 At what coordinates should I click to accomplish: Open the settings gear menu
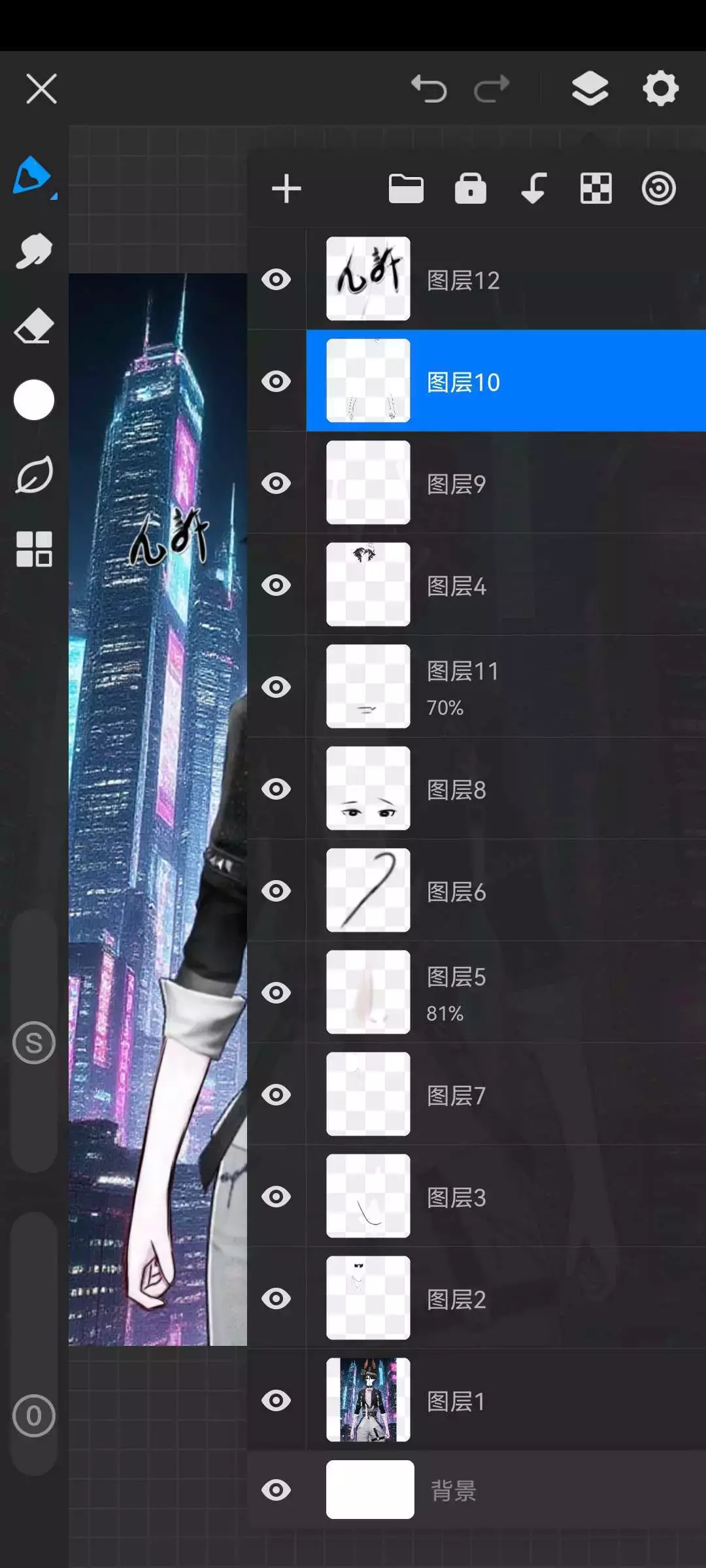pyautogui.click(x=661, y=88)
